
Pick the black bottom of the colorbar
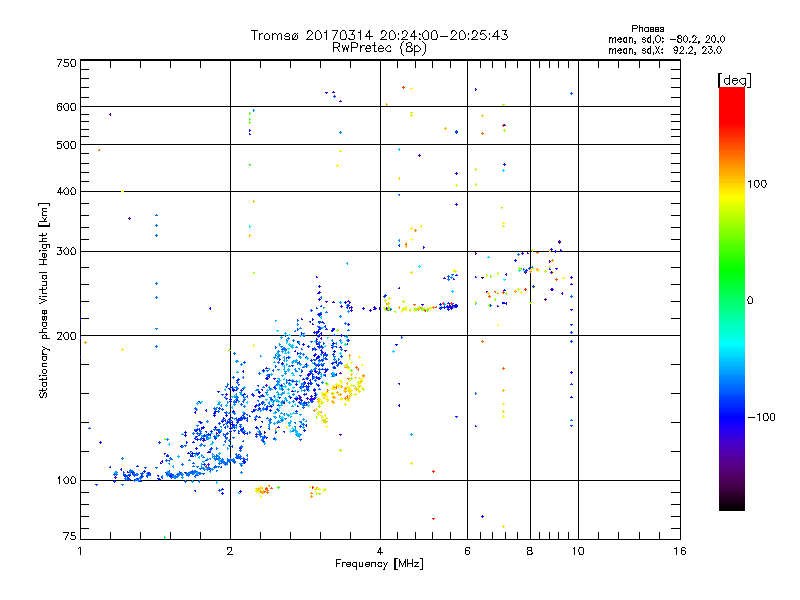click(732, 503)
